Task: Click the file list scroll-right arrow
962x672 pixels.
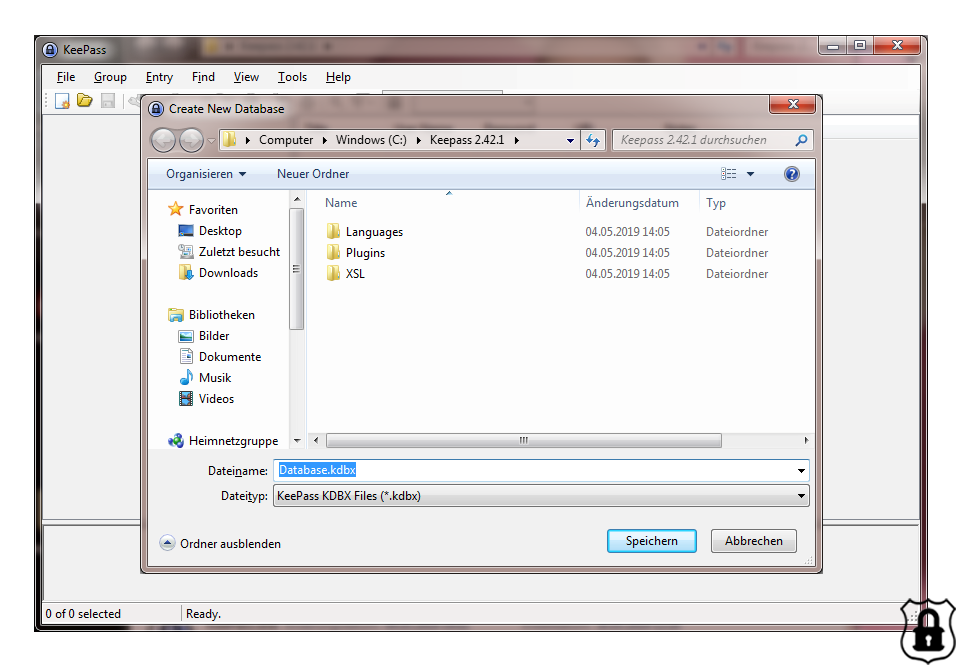Action: 806,440
